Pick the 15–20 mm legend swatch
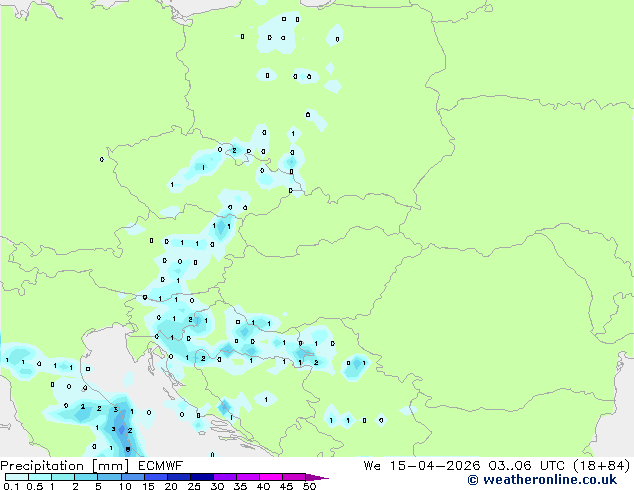This screenshot has width=634, height=490. [155, 477]
